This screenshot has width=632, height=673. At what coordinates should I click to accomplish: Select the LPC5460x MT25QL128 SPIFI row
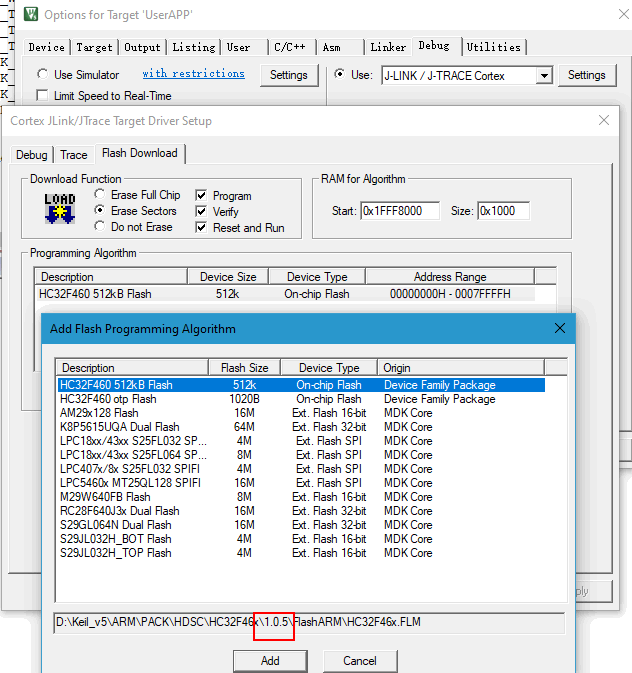(301, 483)
